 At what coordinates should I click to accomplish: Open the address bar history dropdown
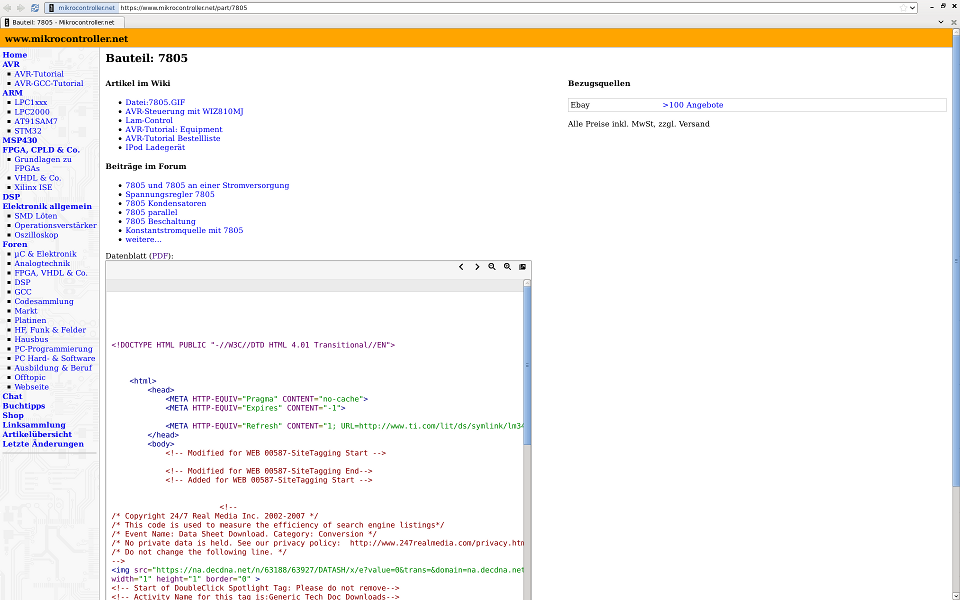911,7
